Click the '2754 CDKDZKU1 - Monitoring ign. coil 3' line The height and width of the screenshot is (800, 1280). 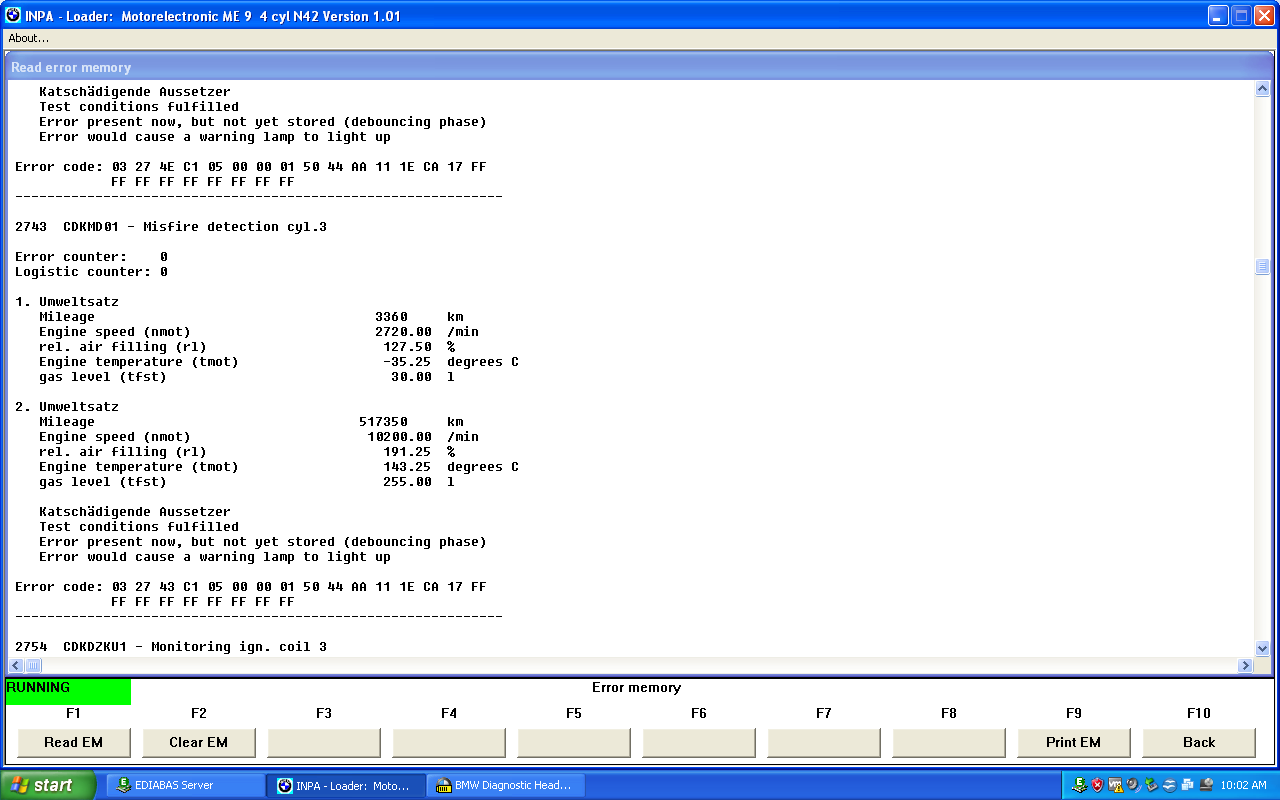pyautogui.click(x=171, y=647)
